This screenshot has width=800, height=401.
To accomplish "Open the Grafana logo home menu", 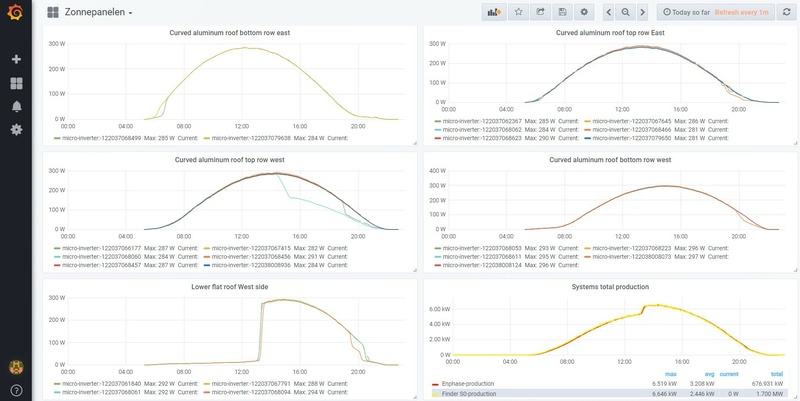I will [16, 12].
